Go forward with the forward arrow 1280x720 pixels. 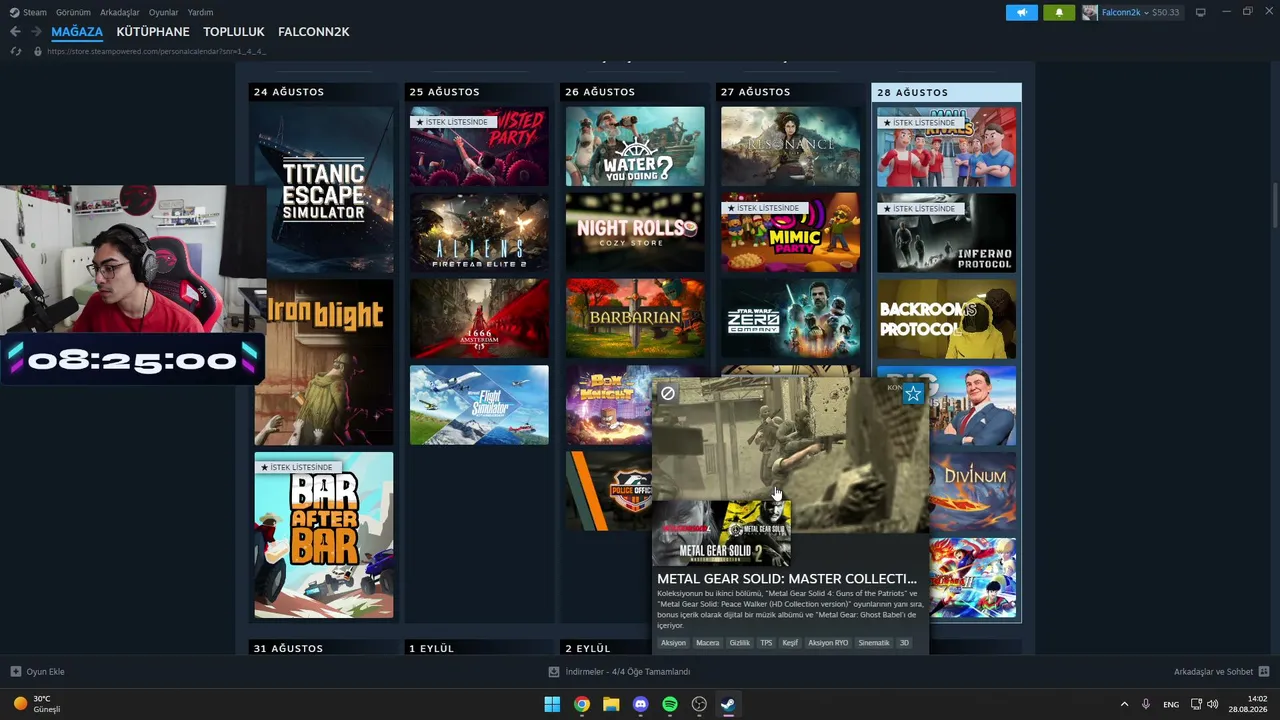36,32
